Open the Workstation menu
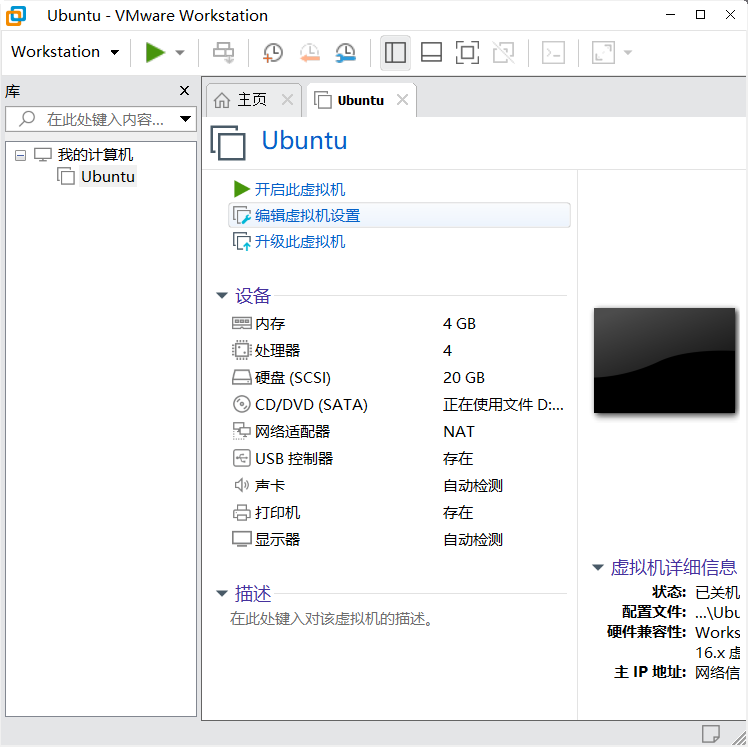 coord(65,52)
